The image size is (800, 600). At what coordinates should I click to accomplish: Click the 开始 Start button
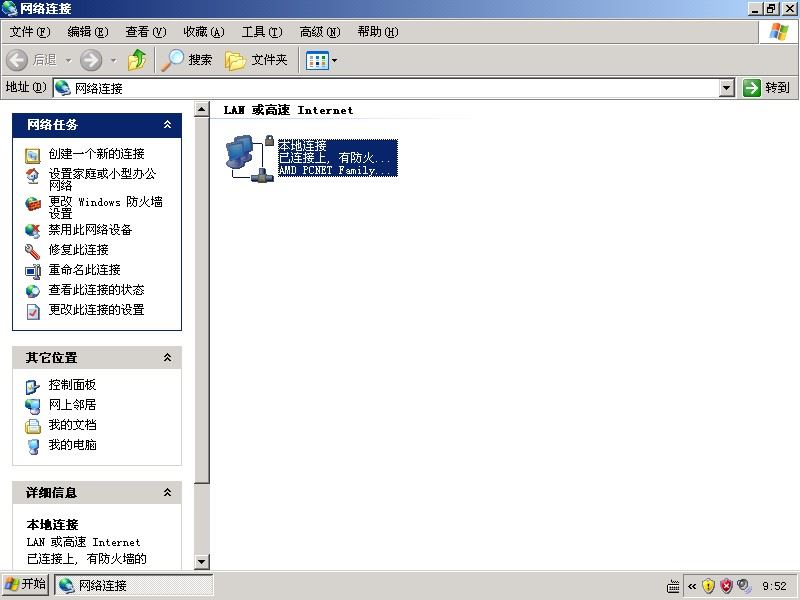click(x=25, y=585)
